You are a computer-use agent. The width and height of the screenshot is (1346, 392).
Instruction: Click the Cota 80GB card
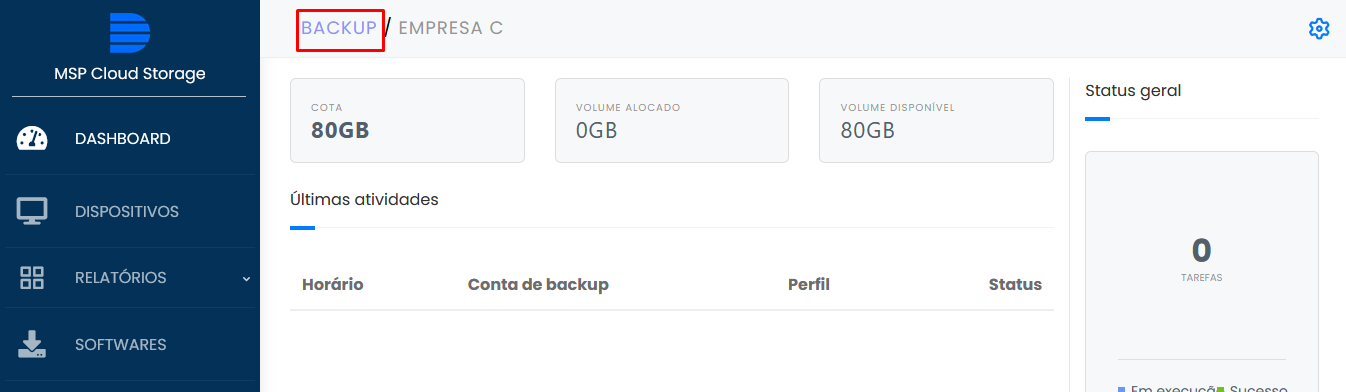tap(407, 120)
